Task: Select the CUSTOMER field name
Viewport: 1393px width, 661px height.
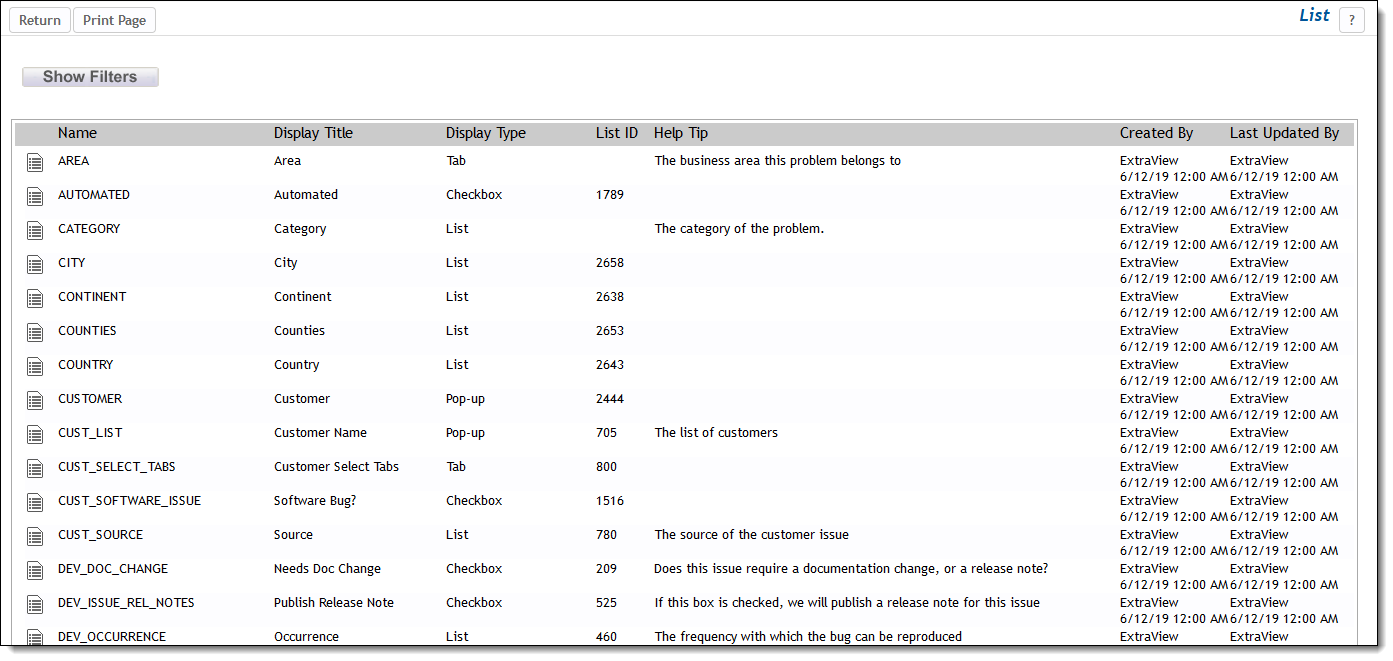Action: click(x=90, y=398)
